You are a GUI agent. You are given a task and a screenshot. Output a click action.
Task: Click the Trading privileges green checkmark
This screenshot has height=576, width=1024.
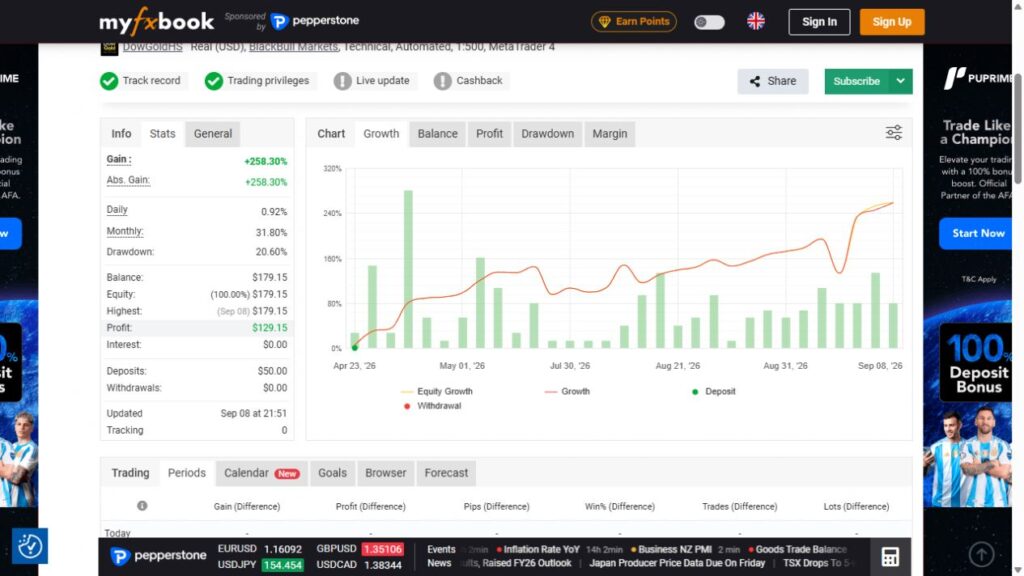tap(214, 81)
